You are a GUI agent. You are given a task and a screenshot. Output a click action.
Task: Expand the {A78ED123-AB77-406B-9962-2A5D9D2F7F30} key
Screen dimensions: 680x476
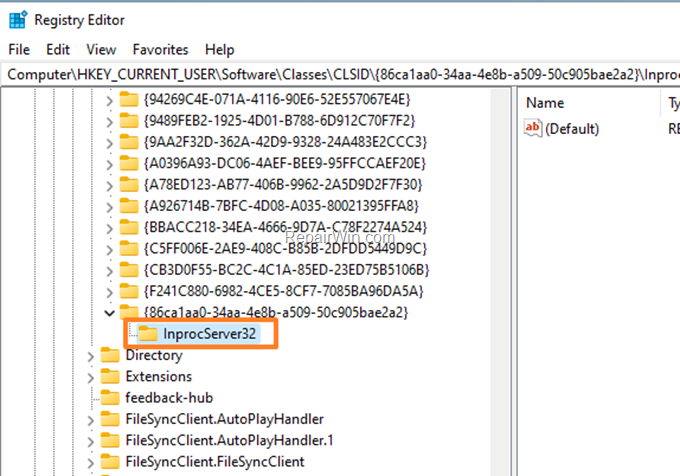tap(109, 186)
